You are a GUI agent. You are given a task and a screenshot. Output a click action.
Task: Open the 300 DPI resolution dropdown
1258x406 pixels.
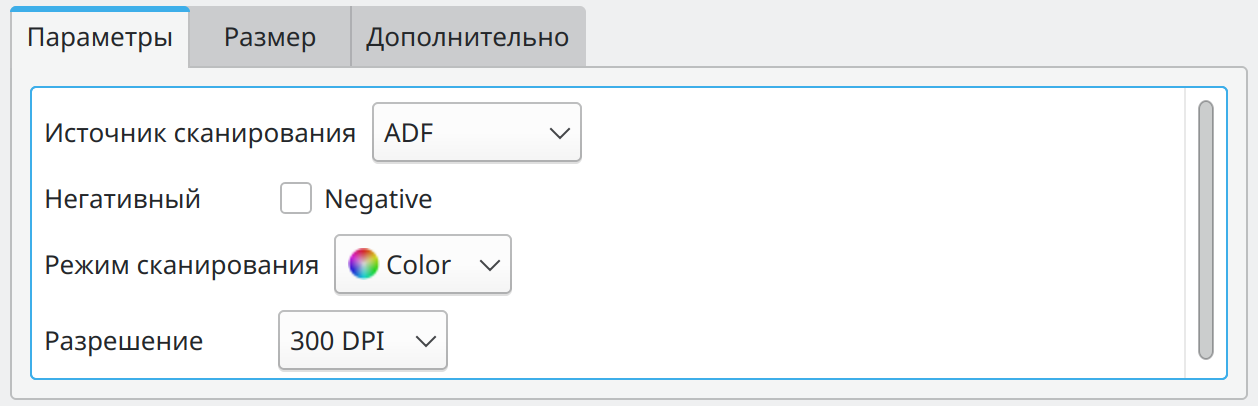click(362, 341)
